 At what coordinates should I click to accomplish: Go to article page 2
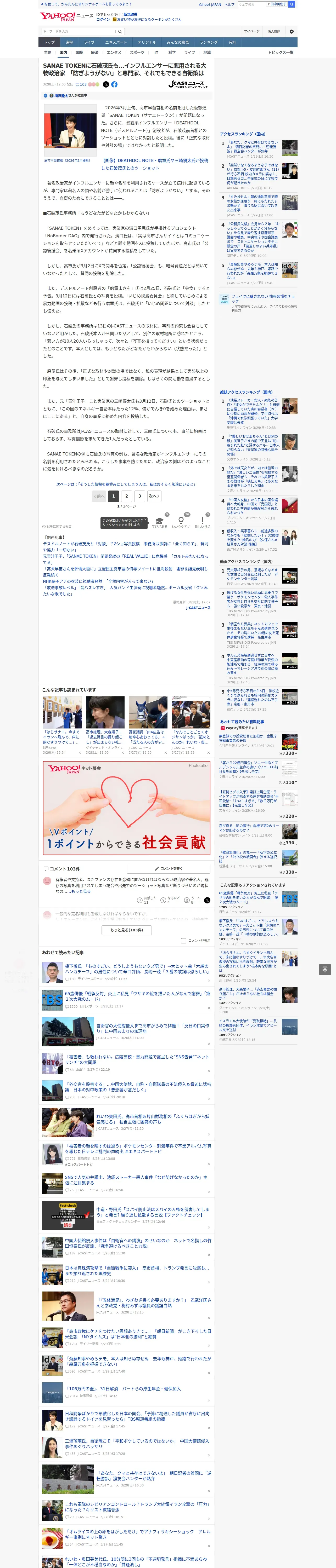pyautogui.click(x=127, y=496)
